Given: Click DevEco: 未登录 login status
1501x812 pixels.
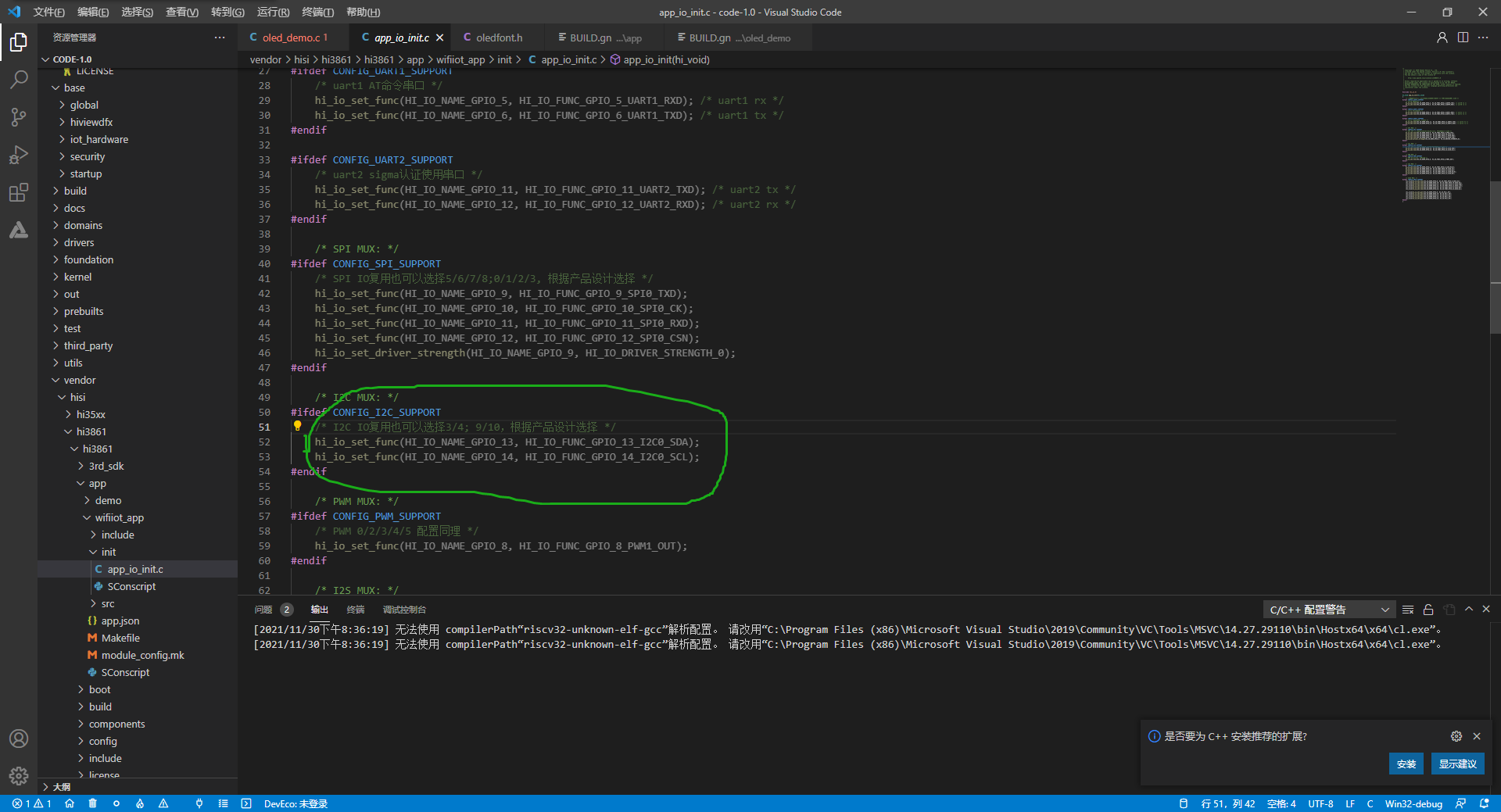Looking at the screenshot, I should tap(296, 803).
